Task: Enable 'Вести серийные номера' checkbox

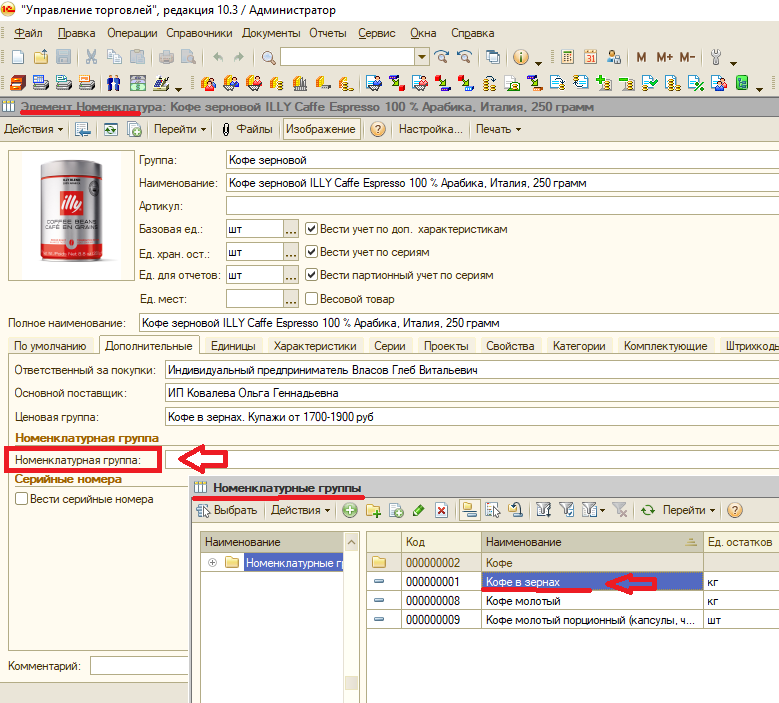Action: [x=21, y=498]
